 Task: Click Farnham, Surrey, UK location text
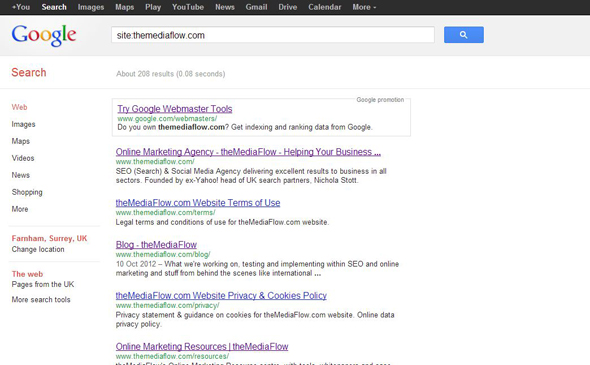(49, 238)
